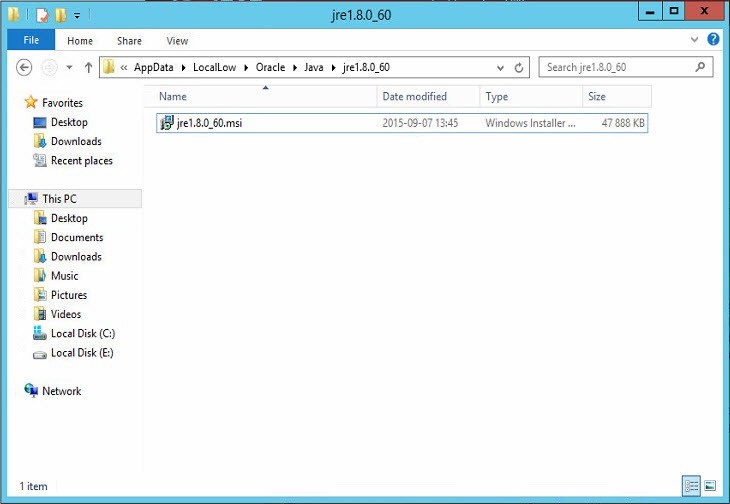Viewport: 730px width, 504px height.
Task: Open Desktop under This PC
Action: pyautogui.click(x=69, y=218)
